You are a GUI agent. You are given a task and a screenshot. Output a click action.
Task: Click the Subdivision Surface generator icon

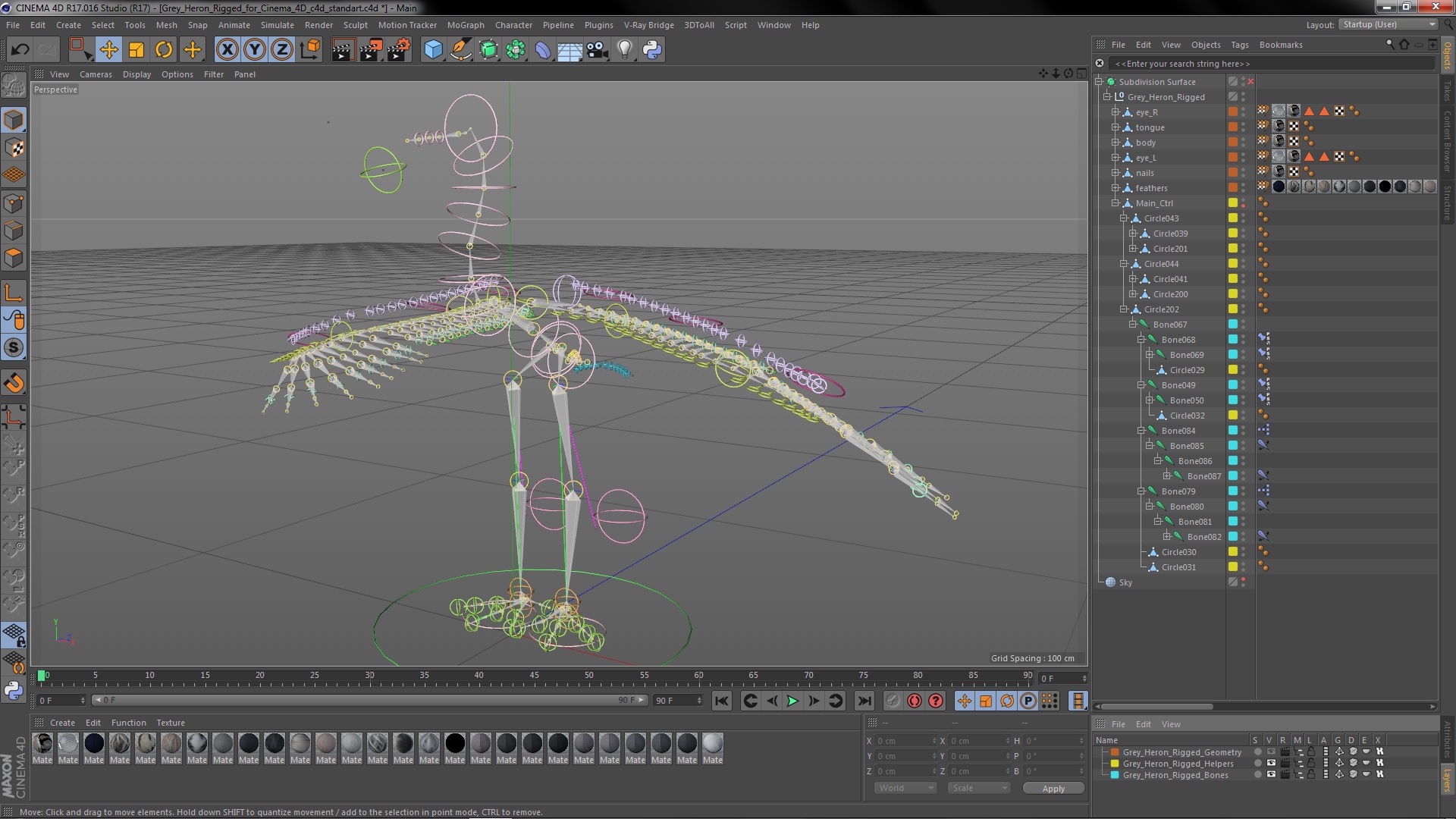tap(488, 50)
